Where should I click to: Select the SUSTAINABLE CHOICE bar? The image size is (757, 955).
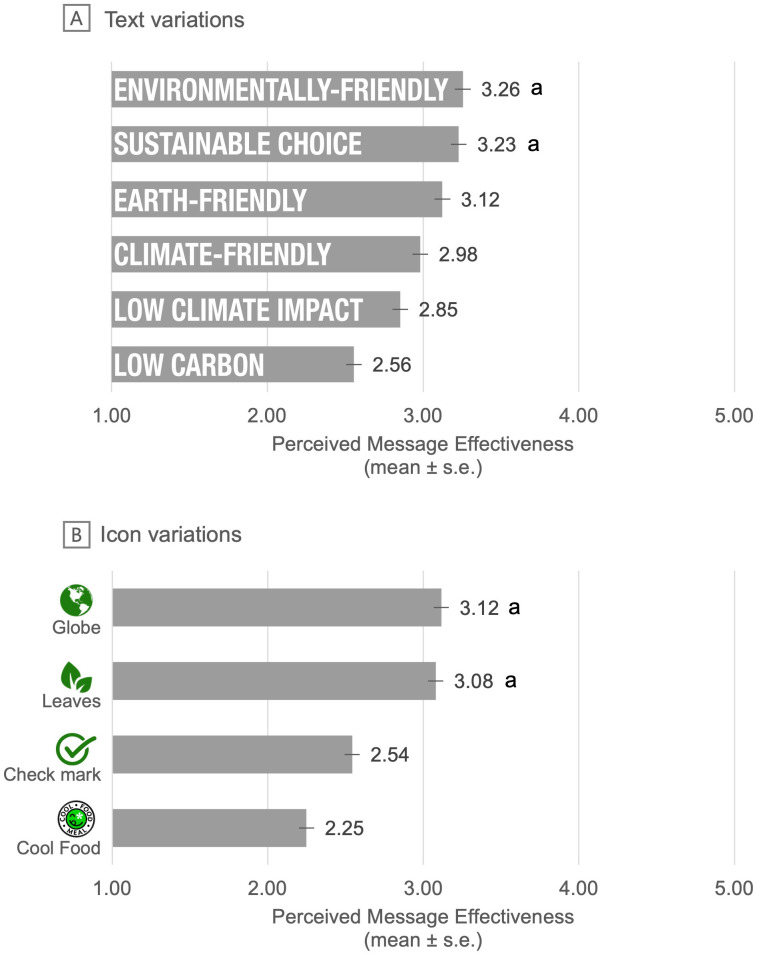point(285,144)
